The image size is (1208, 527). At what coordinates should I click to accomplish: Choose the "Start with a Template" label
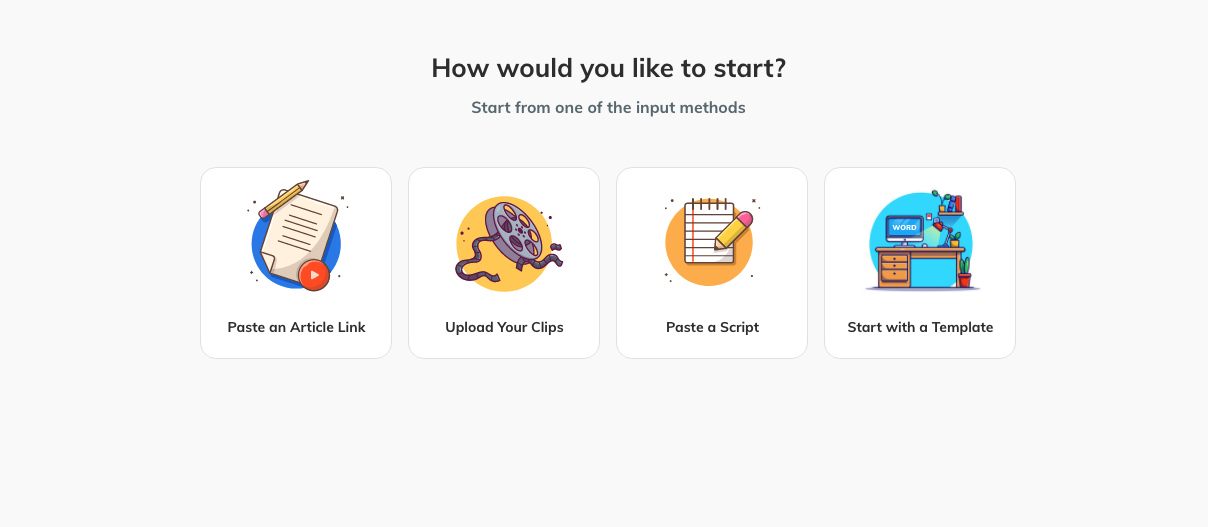920,327
